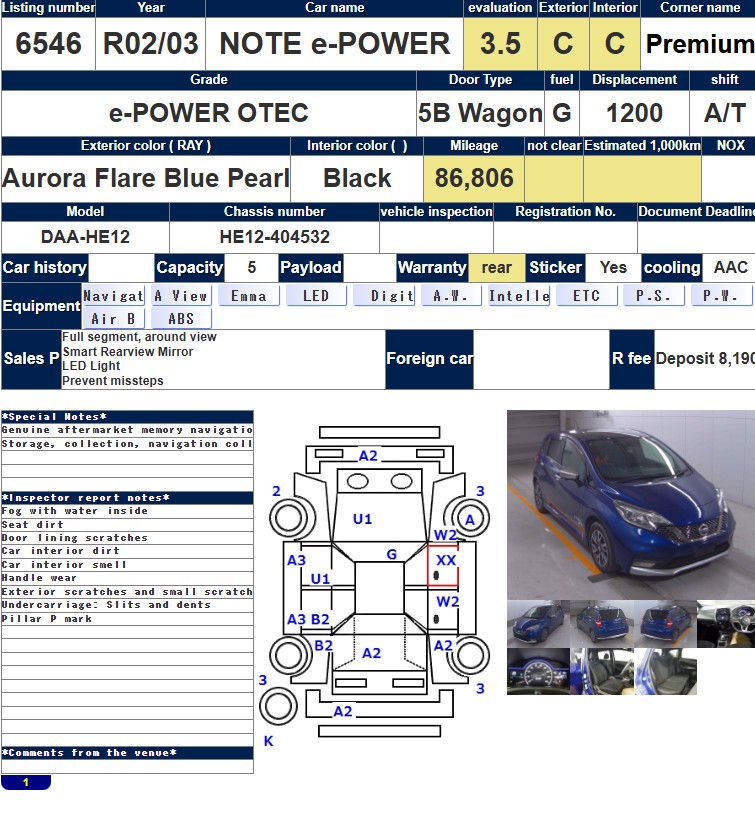Click the 5B Wagon door type
Screen dimensions: 755x833
[x=480, y=113]
